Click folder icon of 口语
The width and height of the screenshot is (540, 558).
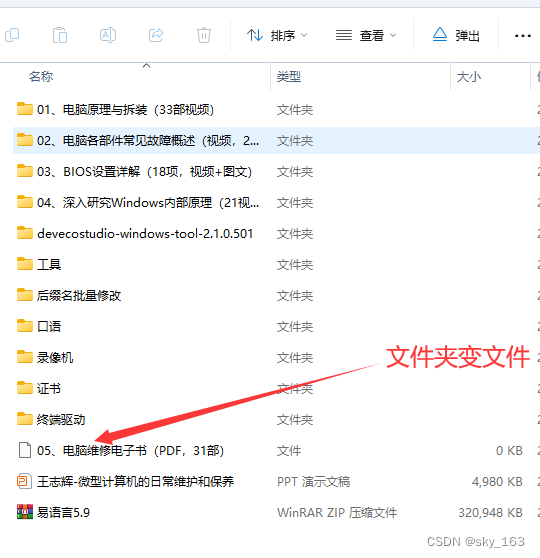point(25,326)
